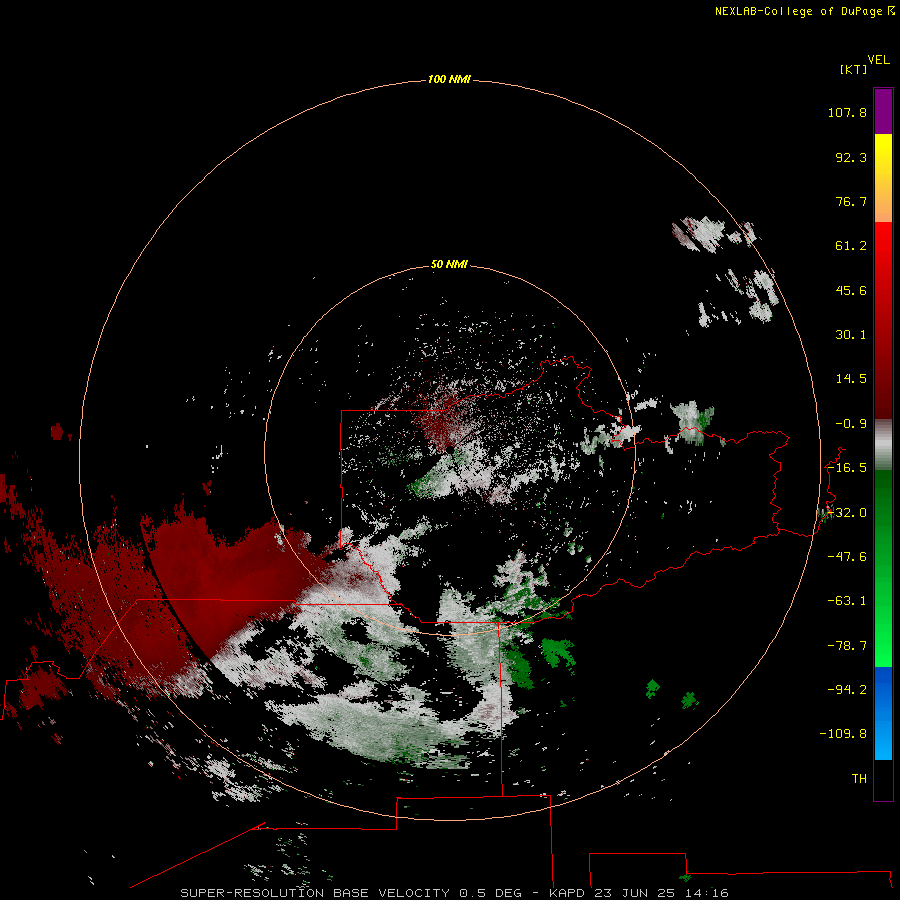Click the -32.0 scale value

(847, 513)
